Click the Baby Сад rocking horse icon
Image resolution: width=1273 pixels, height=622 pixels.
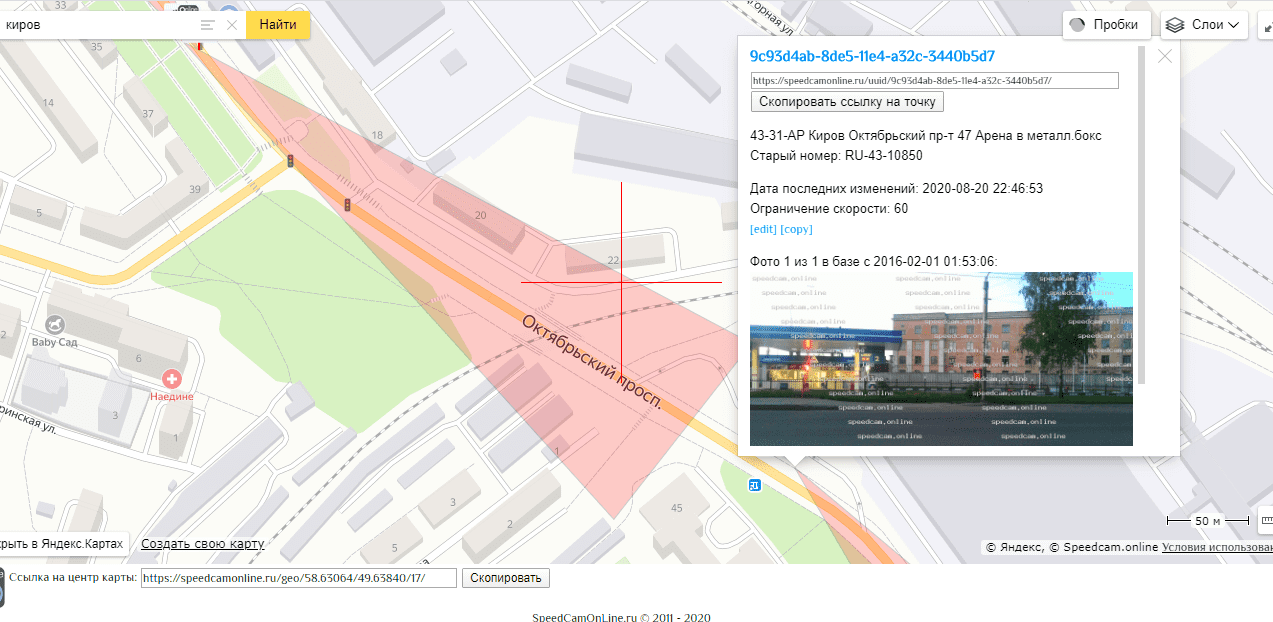click(x=54, y=325)
